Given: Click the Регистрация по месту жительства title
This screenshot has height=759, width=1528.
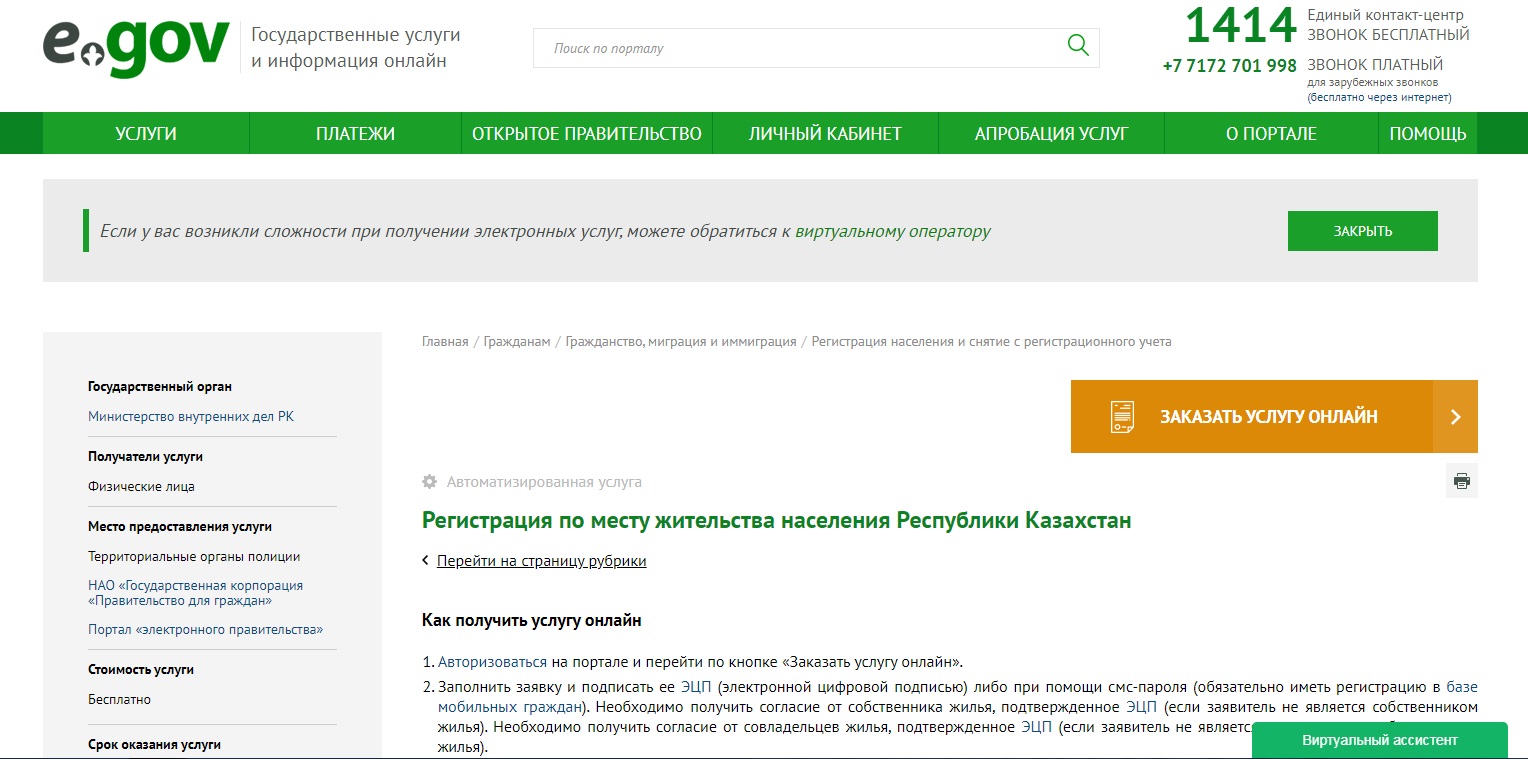Looking at the screenshot, I should click(777, 521).
